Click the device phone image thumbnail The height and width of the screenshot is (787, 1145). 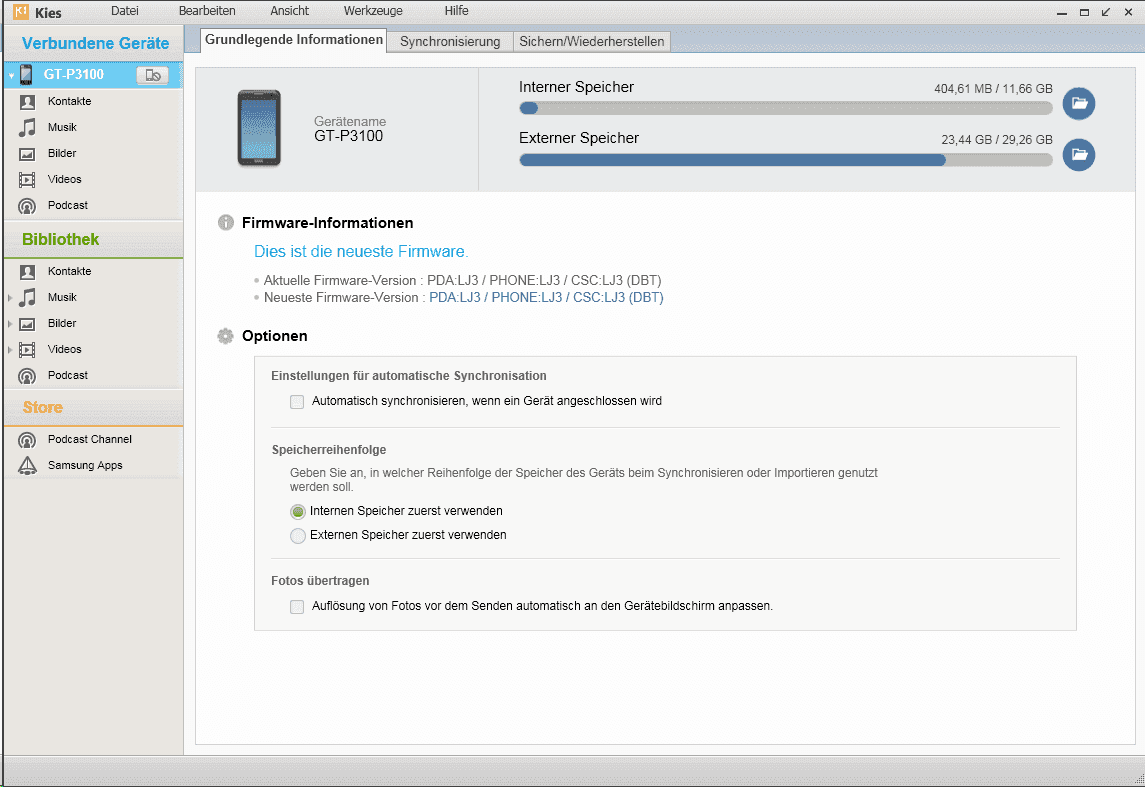point(259,128)
